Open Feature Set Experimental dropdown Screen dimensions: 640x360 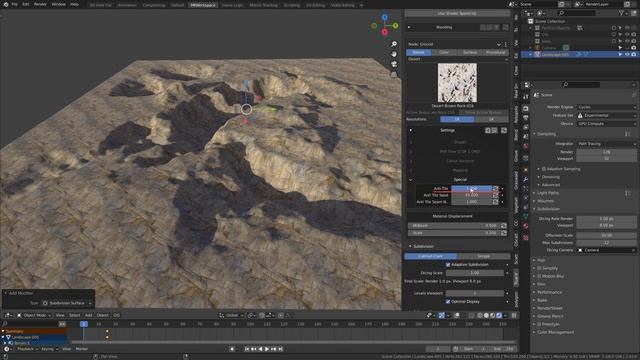tap(607, 116)
